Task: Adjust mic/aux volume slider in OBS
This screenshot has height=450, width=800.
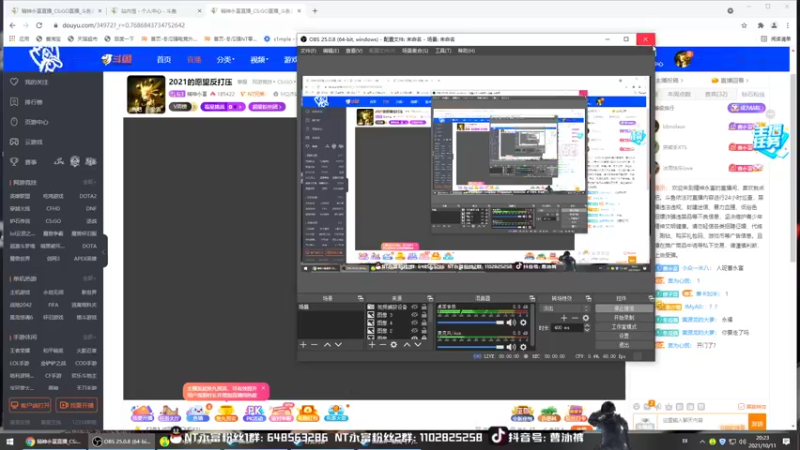Action: coord(470,347)
